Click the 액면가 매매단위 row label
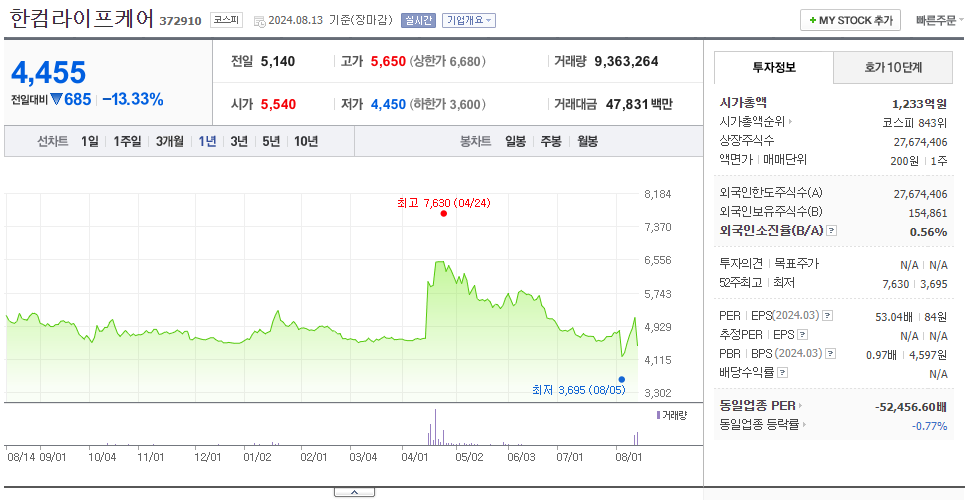968x500 pixels. 763,160
